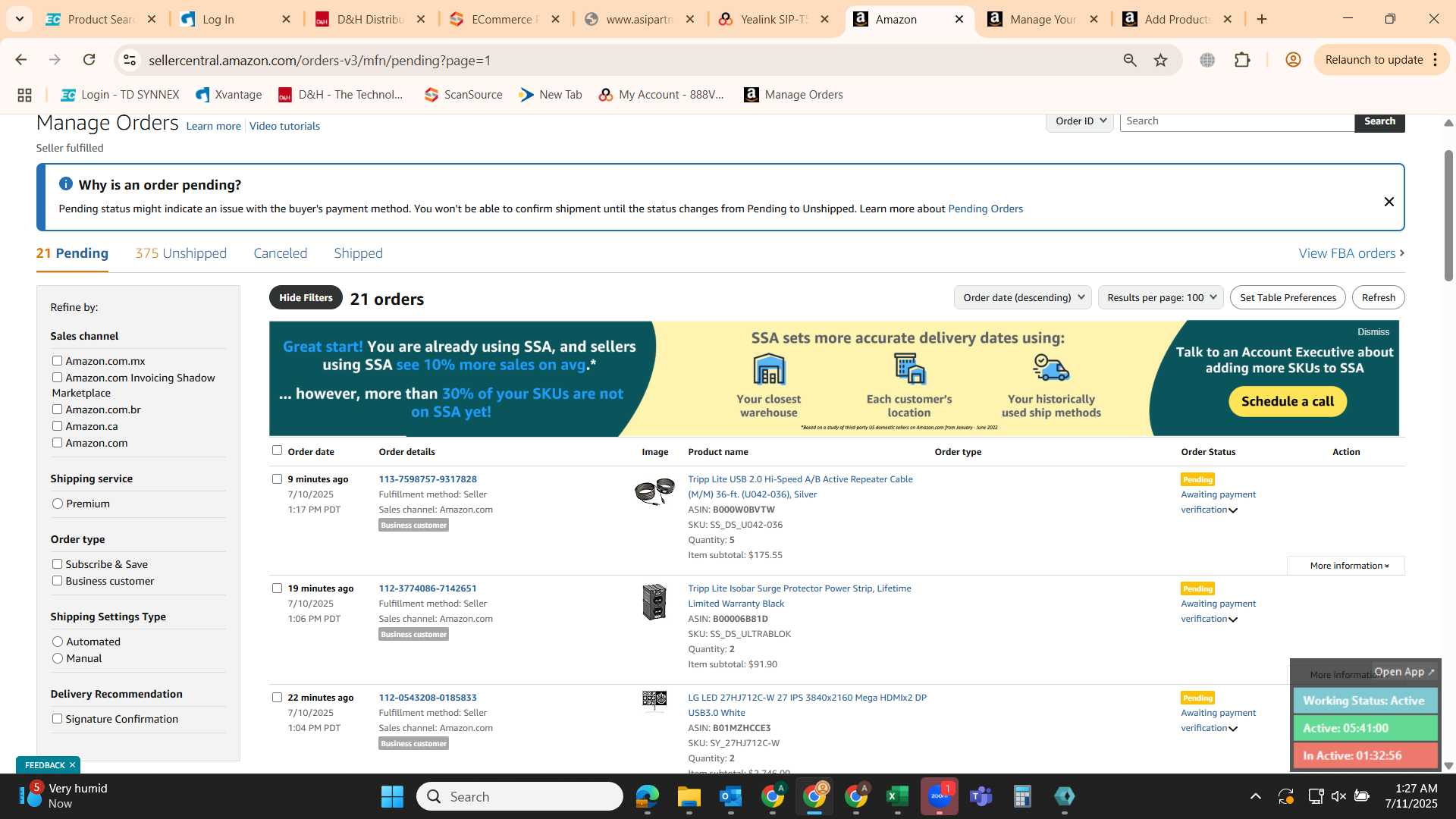
Task: Click the Schedule a call button
Action: tap(1287, 401)
